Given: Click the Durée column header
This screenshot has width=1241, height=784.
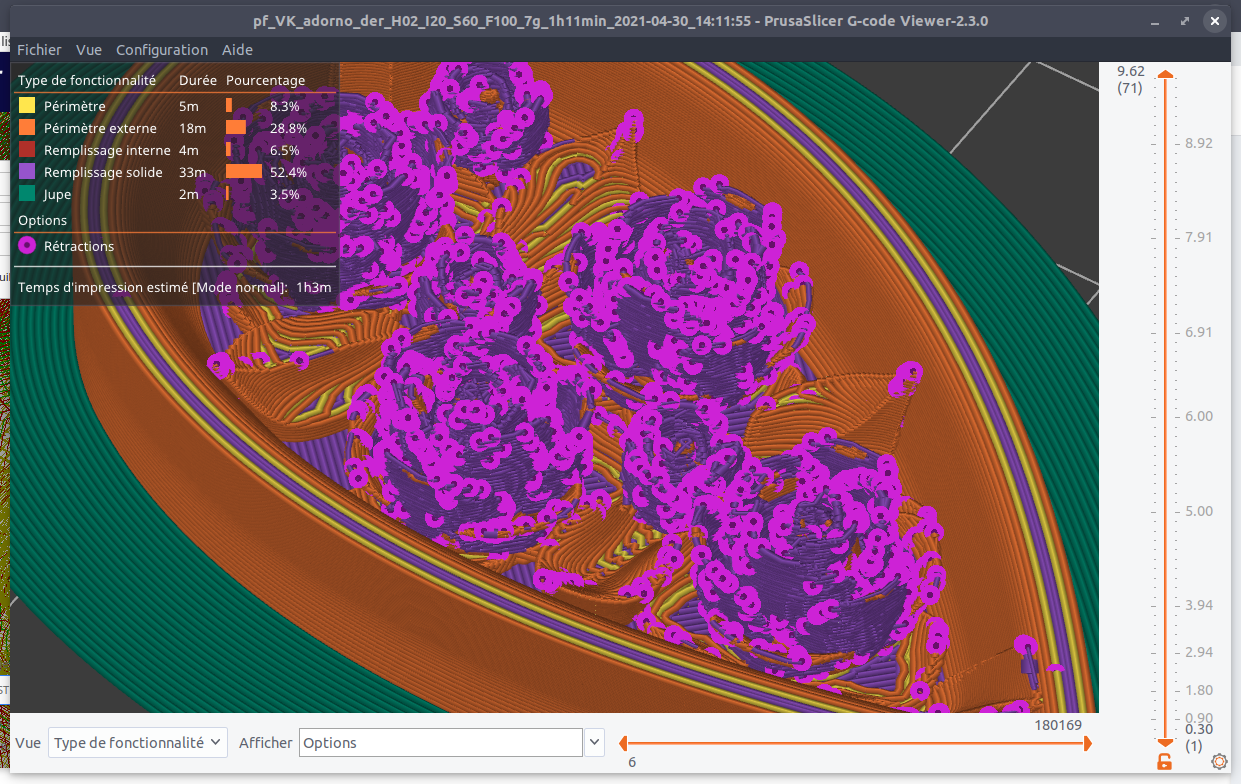Looking at the screenshot, I should 197,80.
